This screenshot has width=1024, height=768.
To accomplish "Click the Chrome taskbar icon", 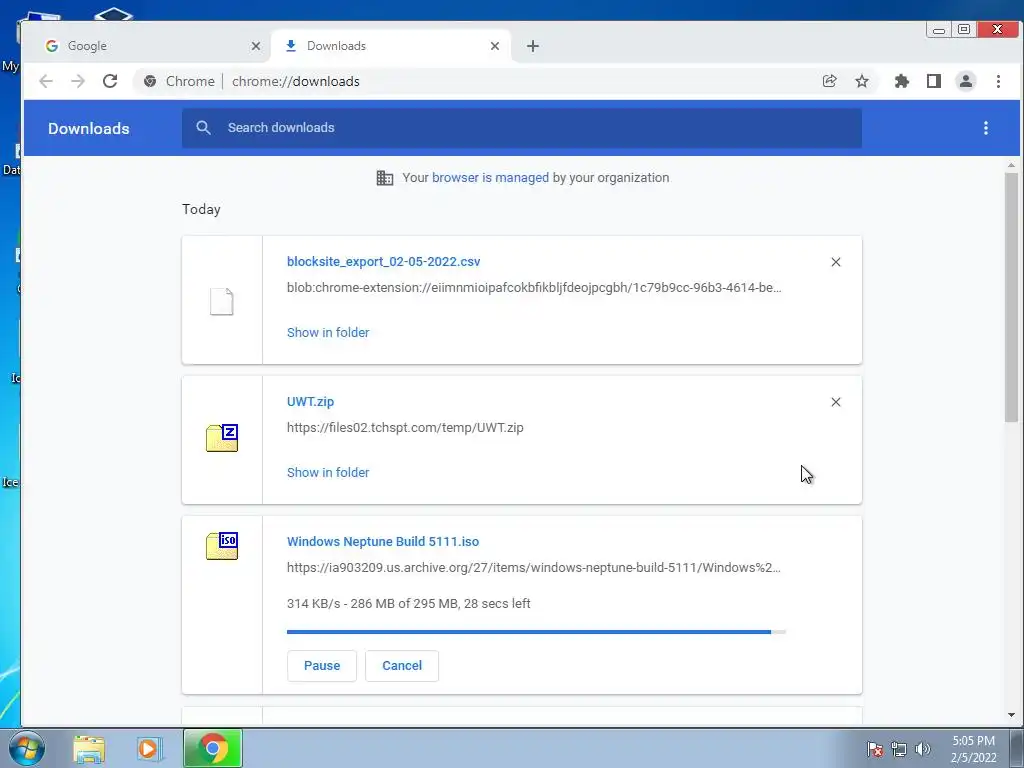I will pyautogui.click(x=213, y=748).
